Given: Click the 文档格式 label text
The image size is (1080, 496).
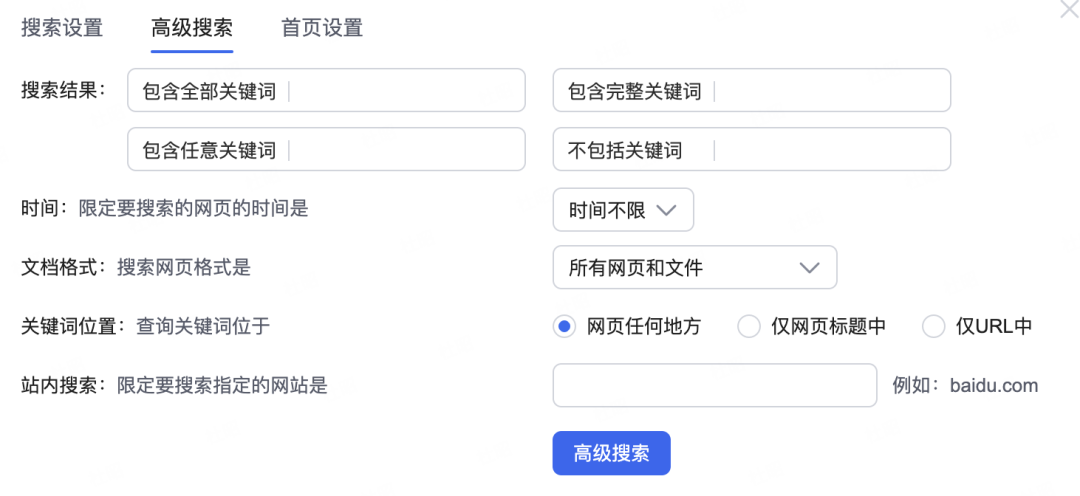Looking at the screenshot, I should coord(63,267).
